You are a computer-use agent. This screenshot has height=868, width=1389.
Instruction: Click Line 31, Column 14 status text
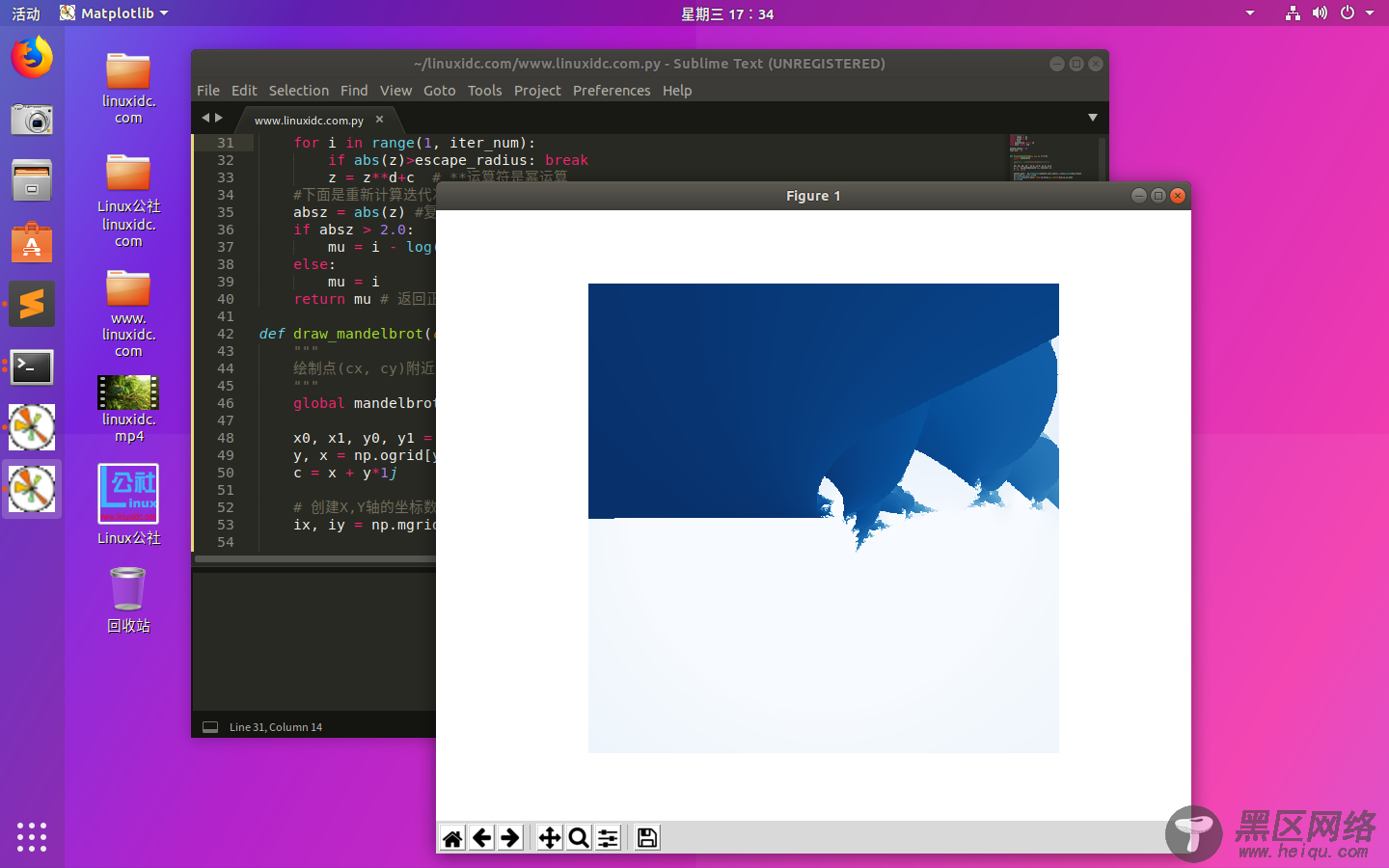pos(276,727)
